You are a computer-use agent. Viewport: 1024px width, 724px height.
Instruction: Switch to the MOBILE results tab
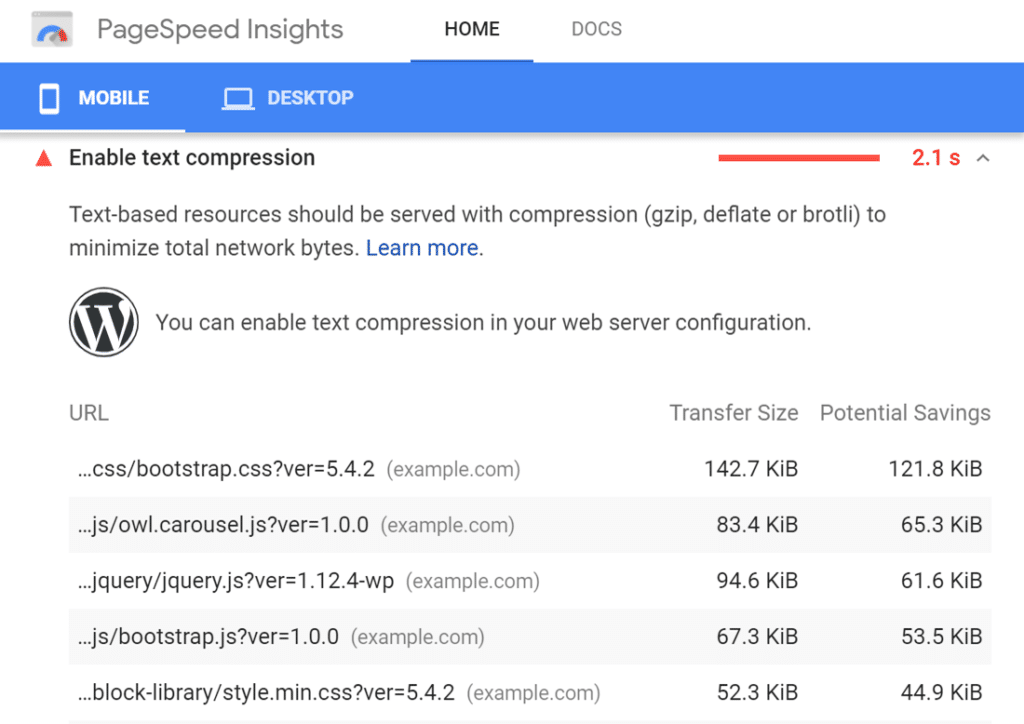click(x=113, y=98)
